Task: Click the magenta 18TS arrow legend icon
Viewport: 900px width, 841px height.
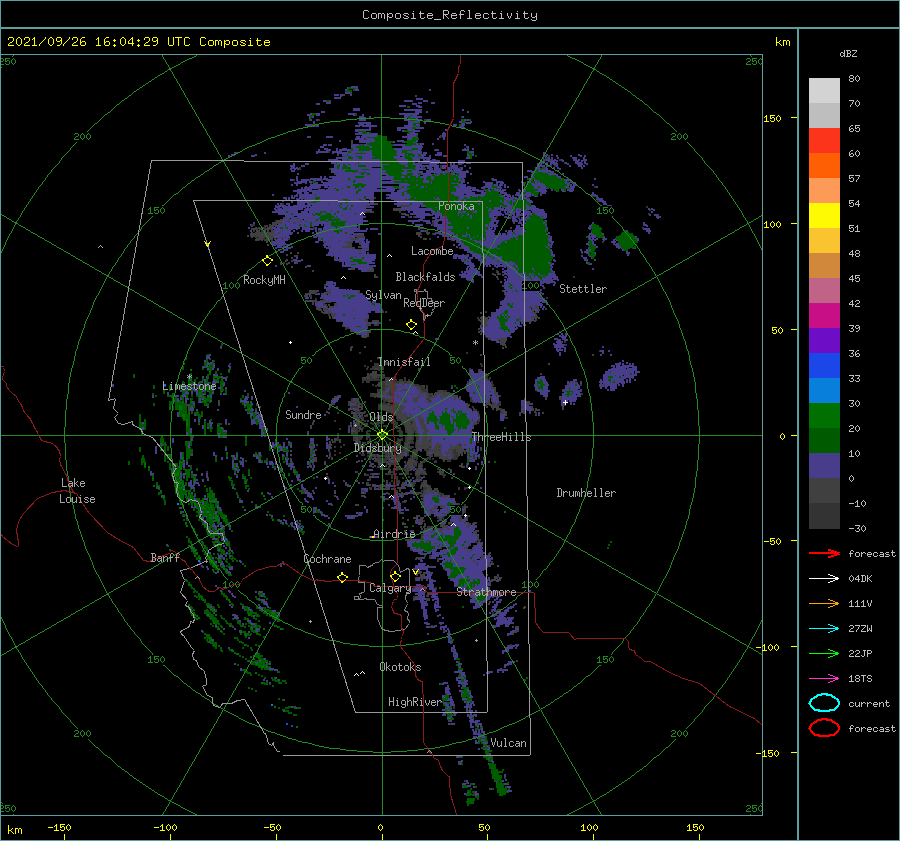Action: pyautogui.click(x=824, y=679)
